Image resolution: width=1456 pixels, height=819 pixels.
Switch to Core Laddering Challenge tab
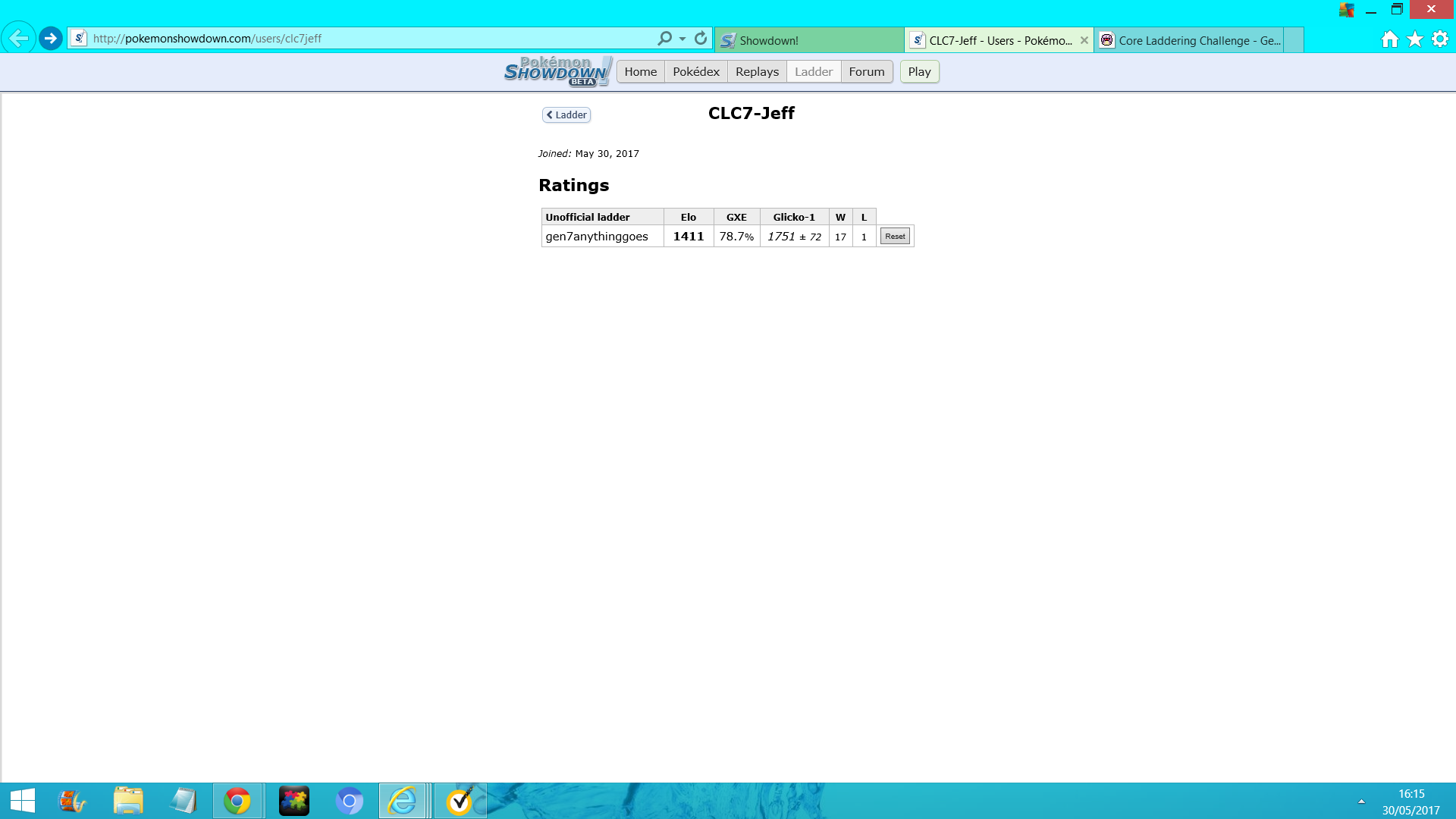(x=1198, y=40)
